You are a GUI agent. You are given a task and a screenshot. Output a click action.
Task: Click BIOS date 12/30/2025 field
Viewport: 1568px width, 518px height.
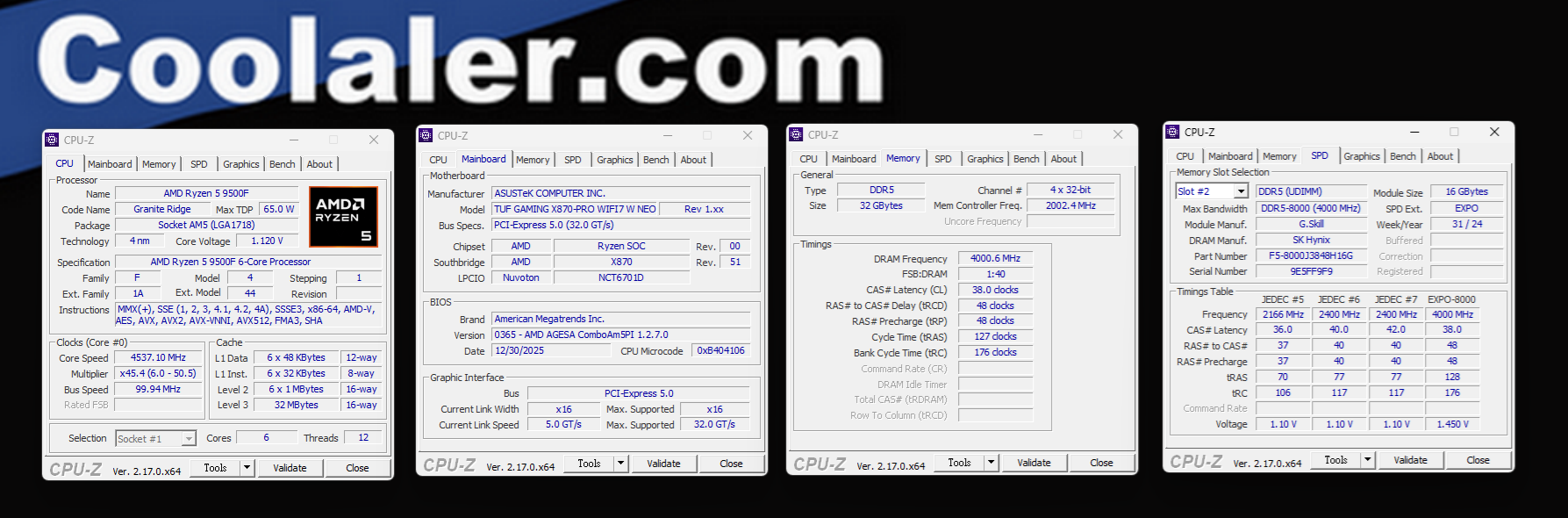551,350
